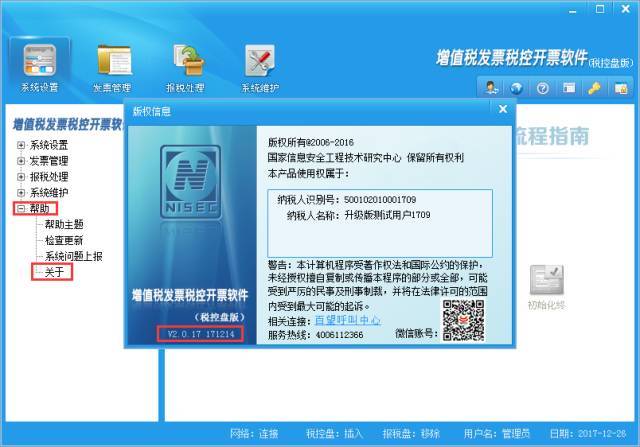The height and width of the screenshot is (447, 640).
Task: Open the 百望呼叫中心 link
Action: [x=347, y=320]
